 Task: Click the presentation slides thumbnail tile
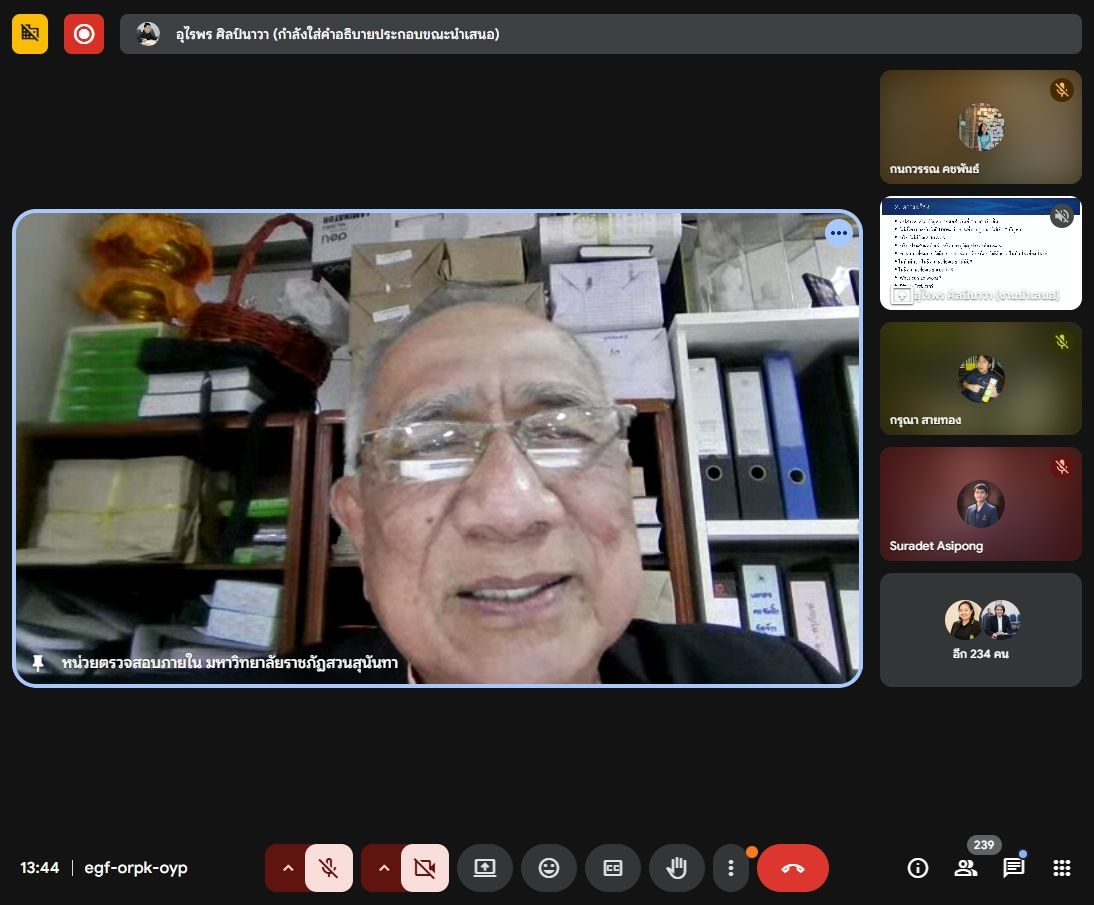point(980,253)
